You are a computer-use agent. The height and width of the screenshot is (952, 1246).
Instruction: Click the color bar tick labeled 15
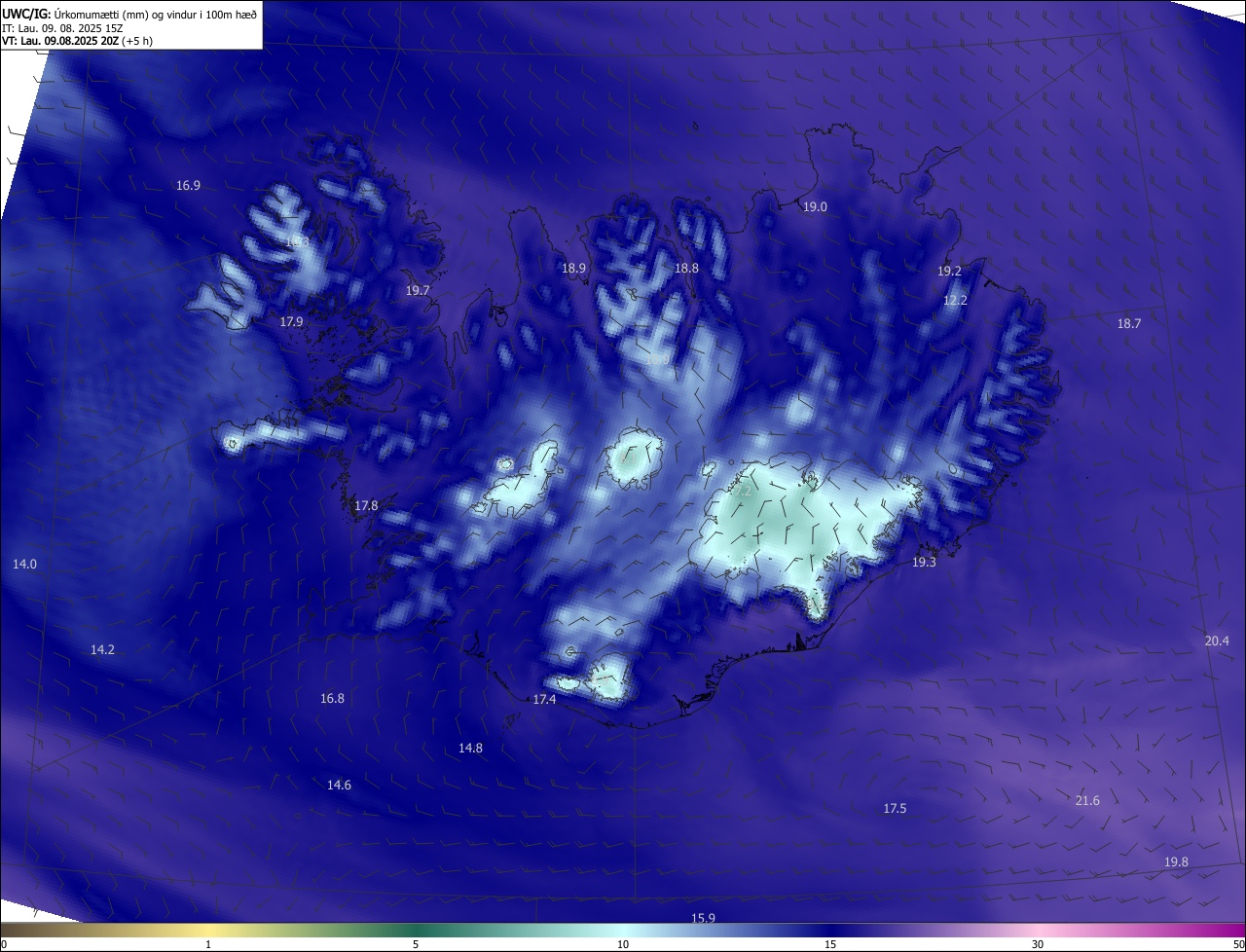[x=830, y=944]
